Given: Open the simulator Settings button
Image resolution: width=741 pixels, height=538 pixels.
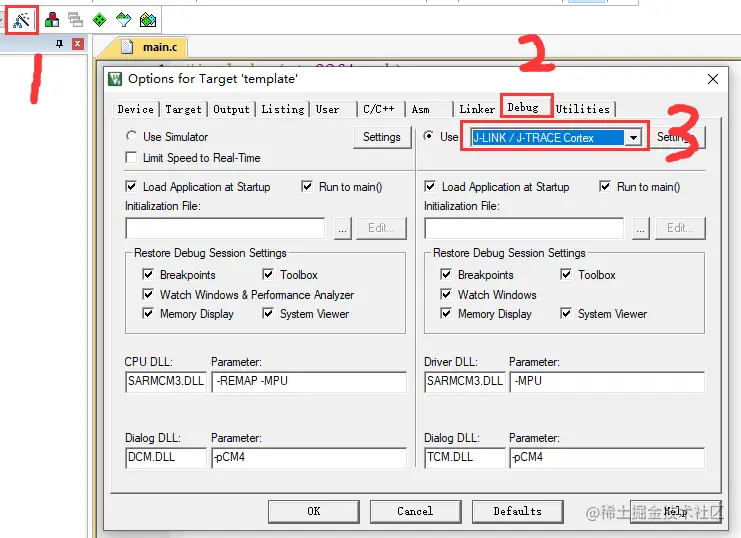Looking at the screenshot, I should click(382, 137).
